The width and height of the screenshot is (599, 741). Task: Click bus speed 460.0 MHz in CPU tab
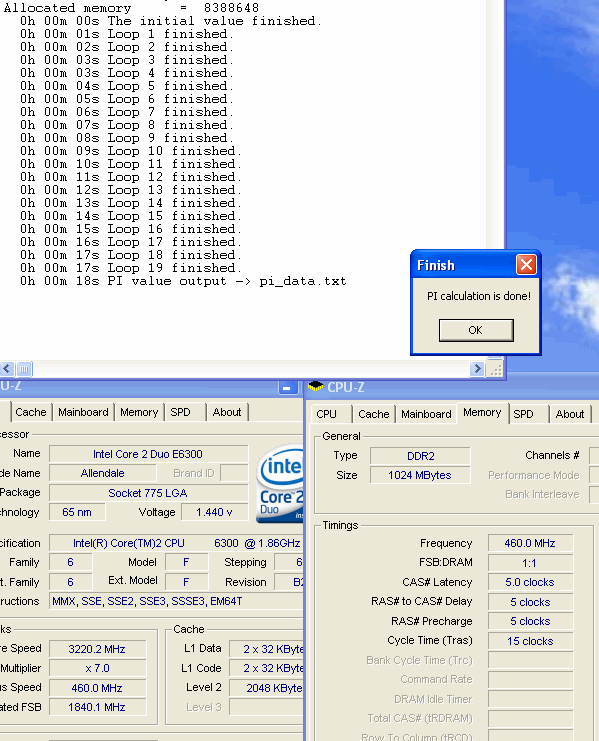click(97, 688)
